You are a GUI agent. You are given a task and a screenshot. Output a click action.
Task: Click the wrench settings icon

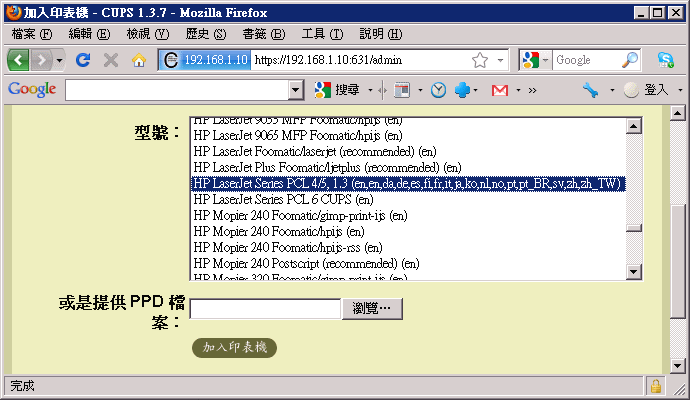(591, 90)
